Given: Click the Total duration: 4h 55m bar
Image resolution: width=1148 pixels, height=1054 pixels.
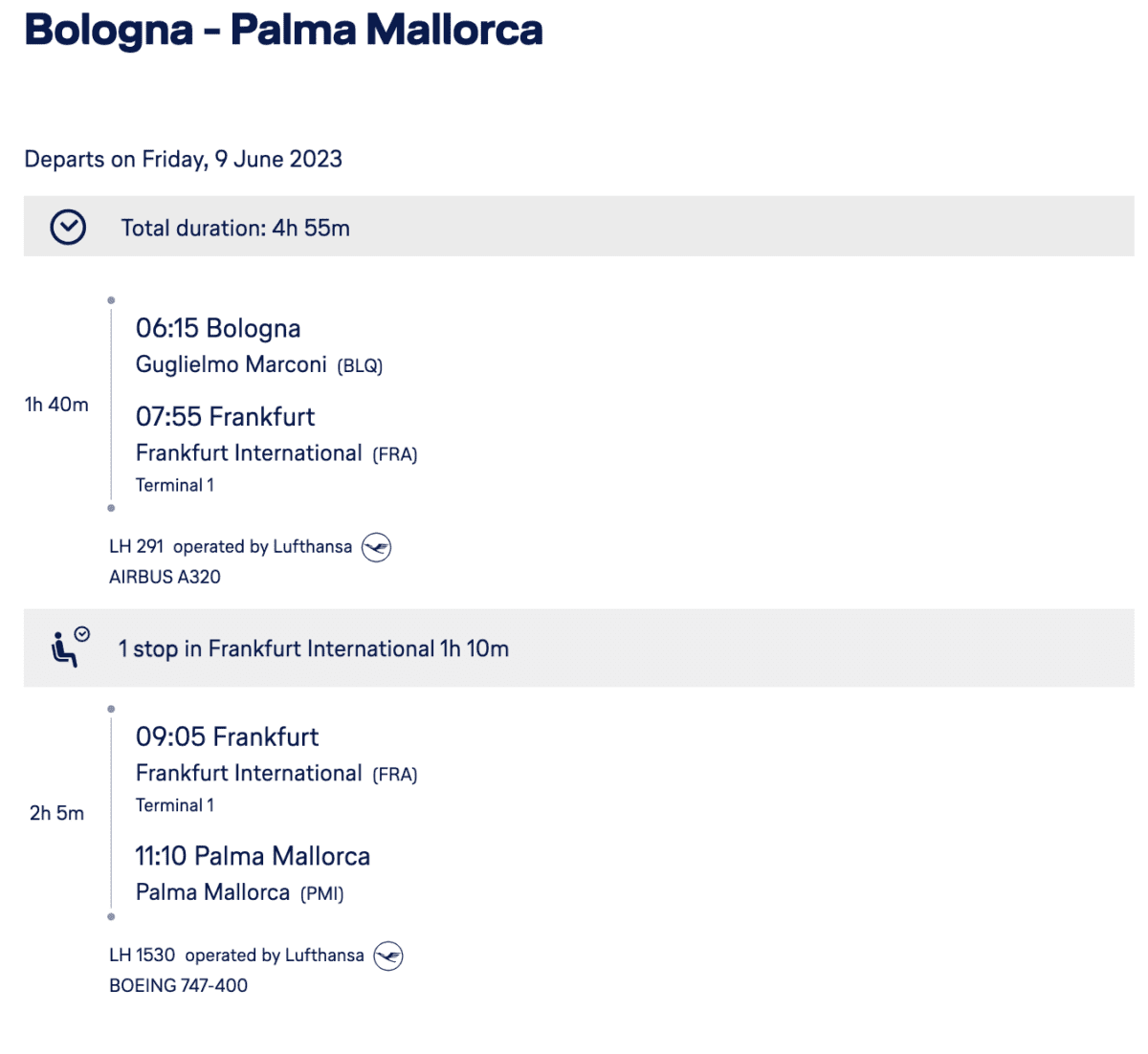Looking at the screenshot, I should tap(579, 227).
